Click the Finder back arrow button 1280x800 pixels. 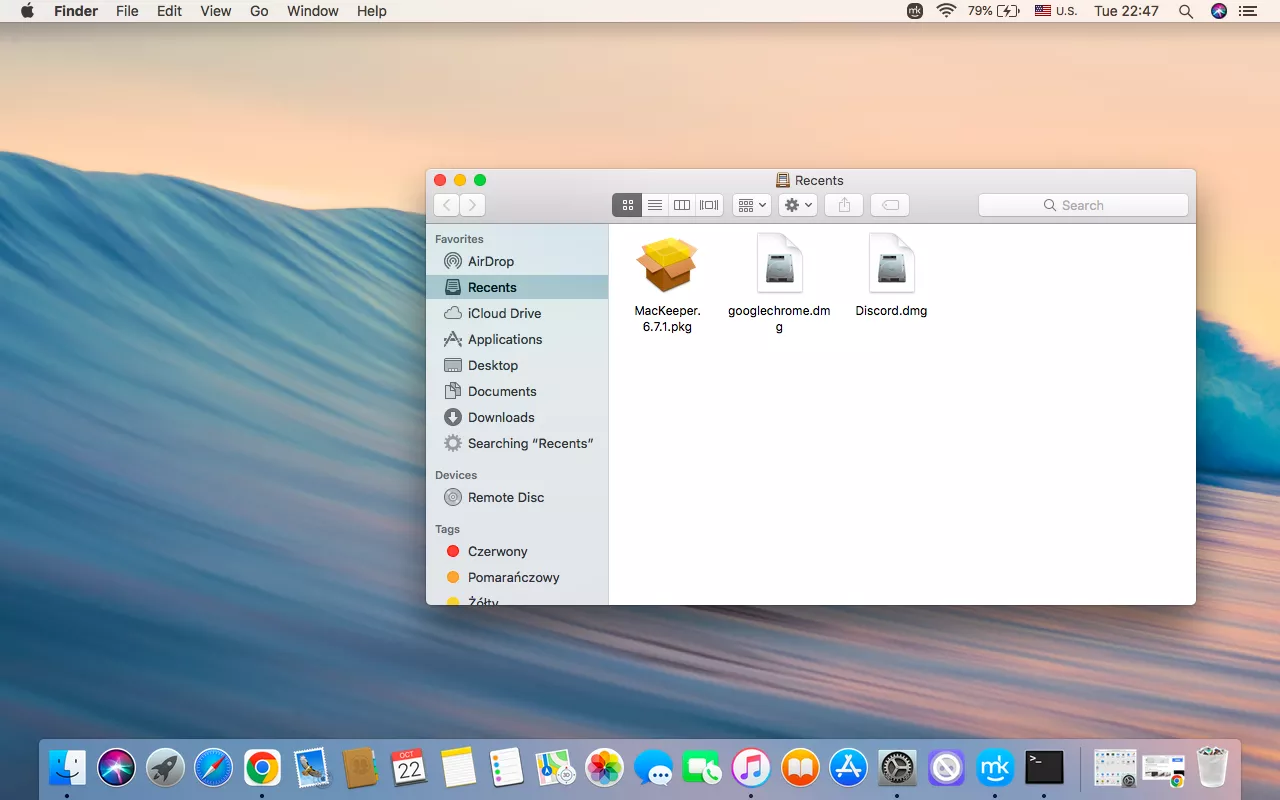(446, 205)
